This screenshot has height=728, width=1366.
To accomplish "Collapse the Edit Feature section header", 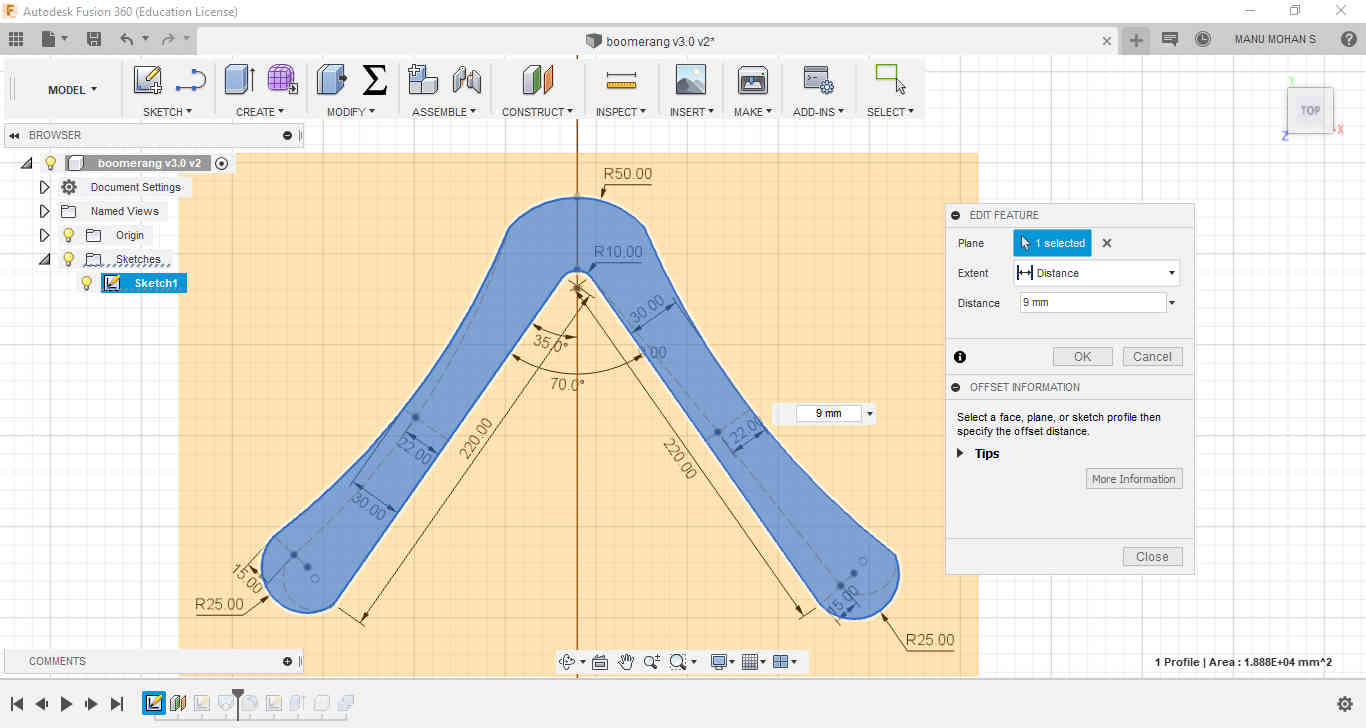I will pyautogui.click(x=956, y=215).
